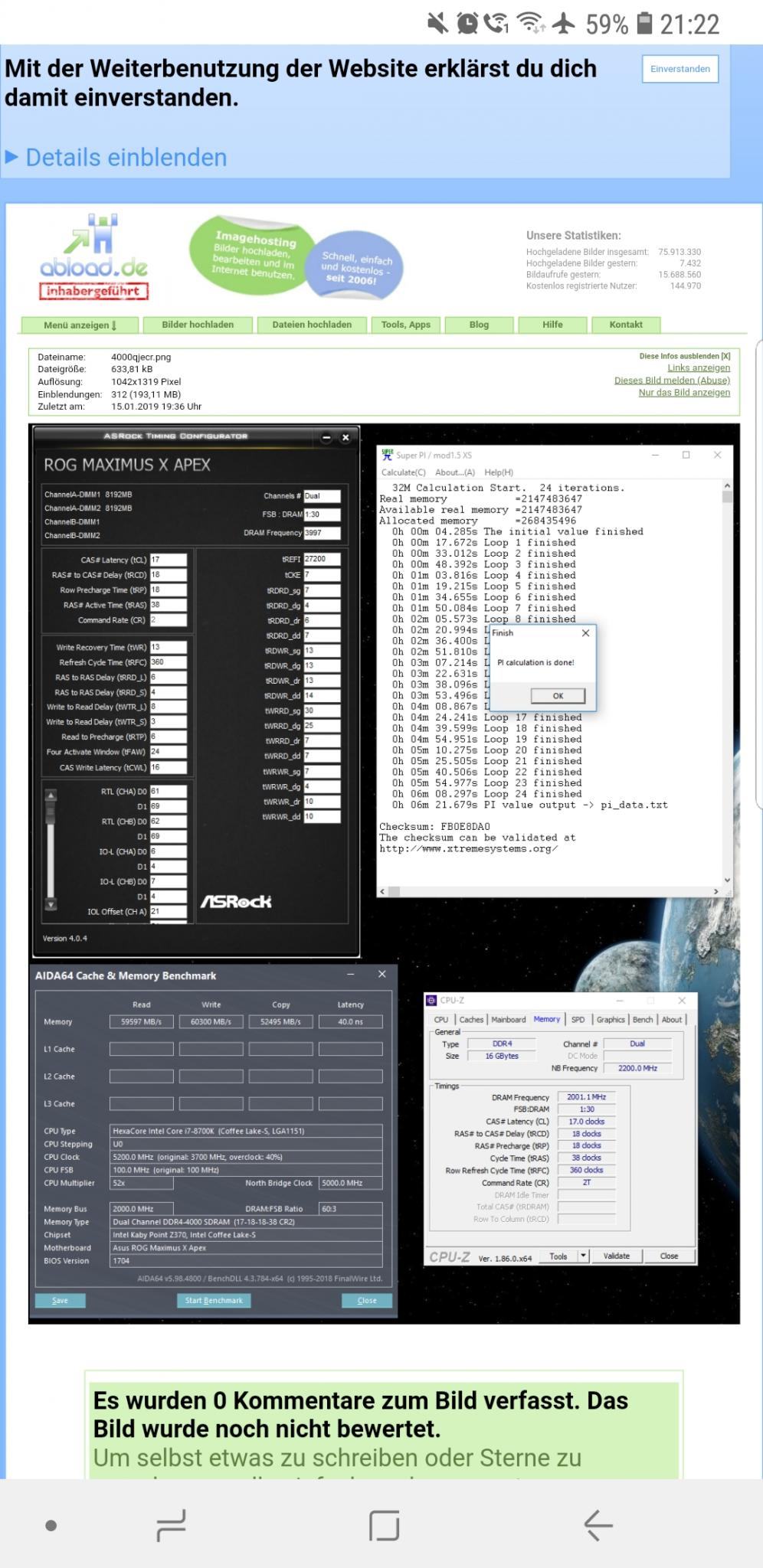Tap the Android recent apps navigation icon

[x=171, y=1525]
